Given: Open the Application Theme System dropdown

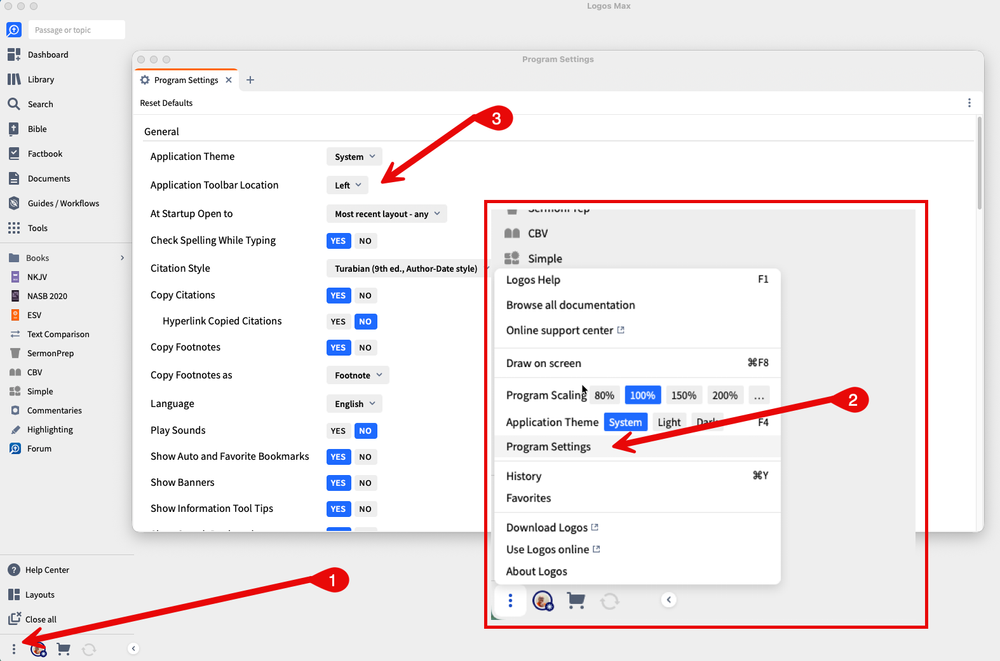Looking at the screenshot, I should (x=354, y=157).
